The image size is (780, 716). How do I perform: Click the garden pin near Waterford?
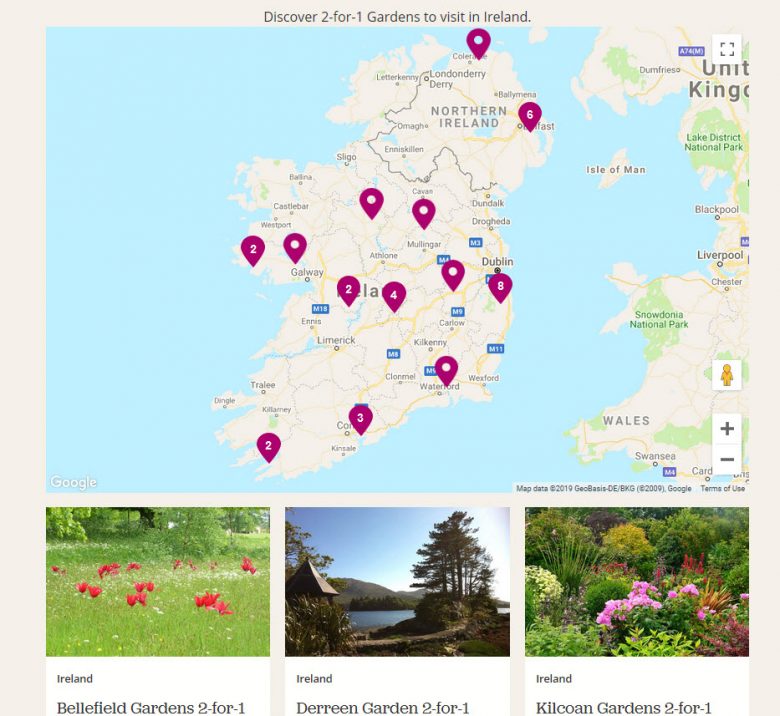click(446, 371)
